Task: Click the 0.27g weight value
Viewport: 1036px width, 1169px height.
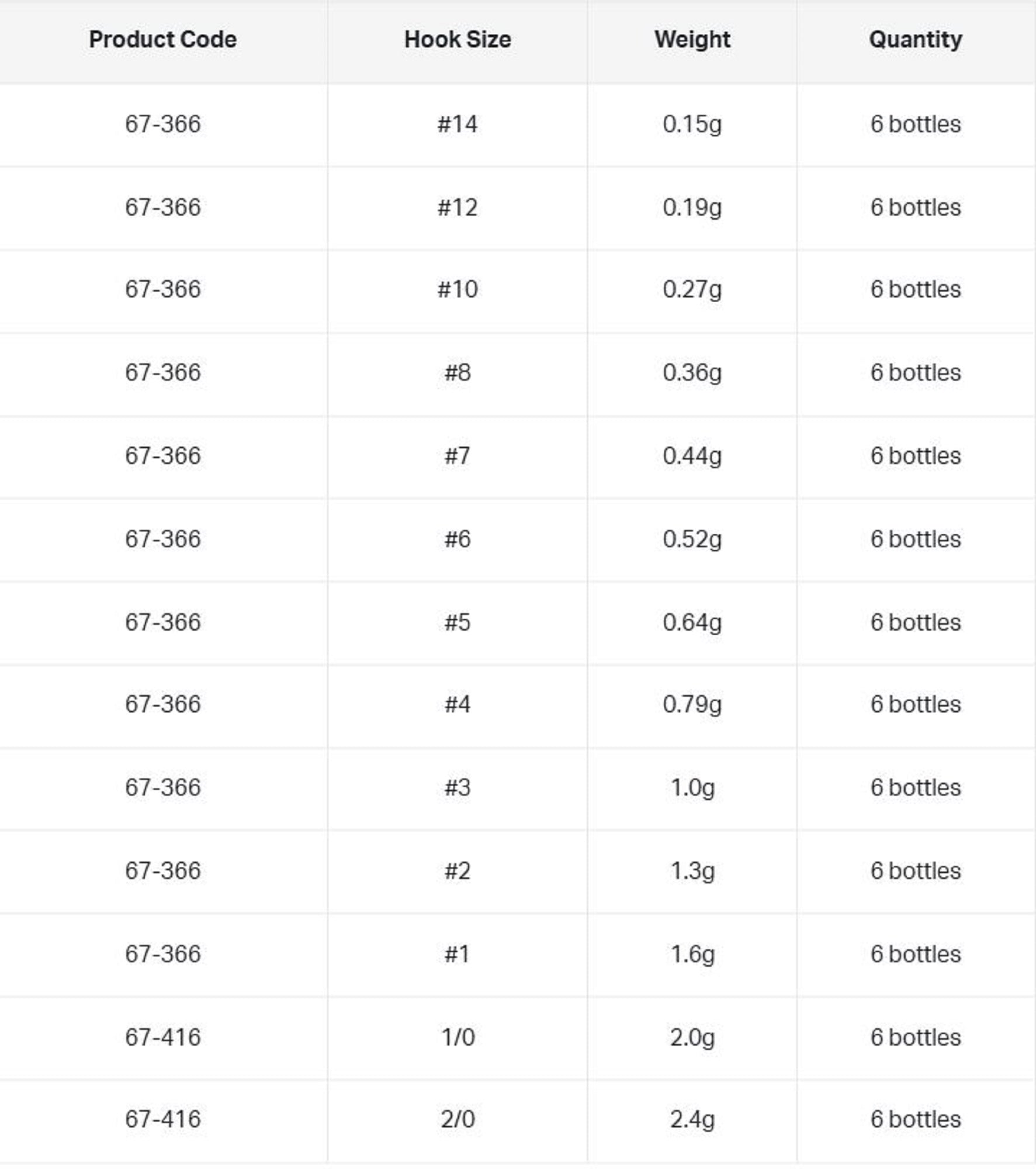Action: [692, 289]
